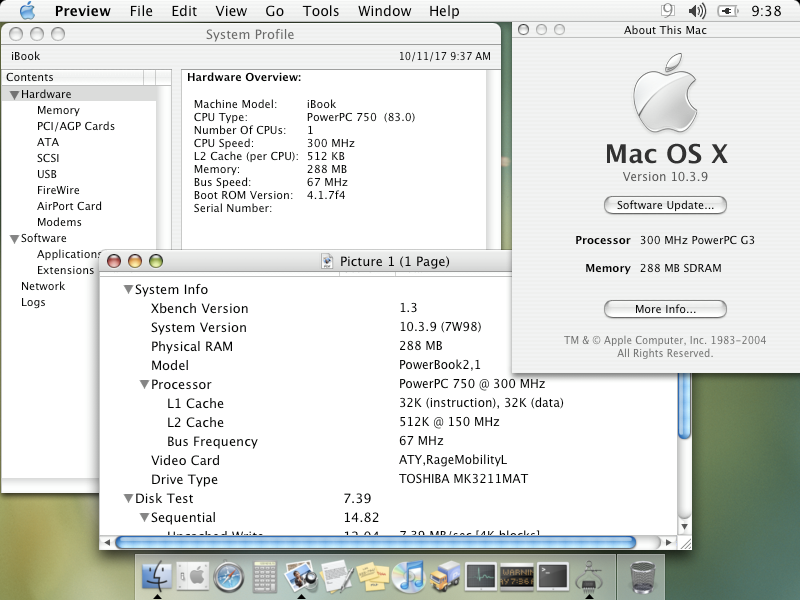Select Extensions under Software

coord(65,270)
